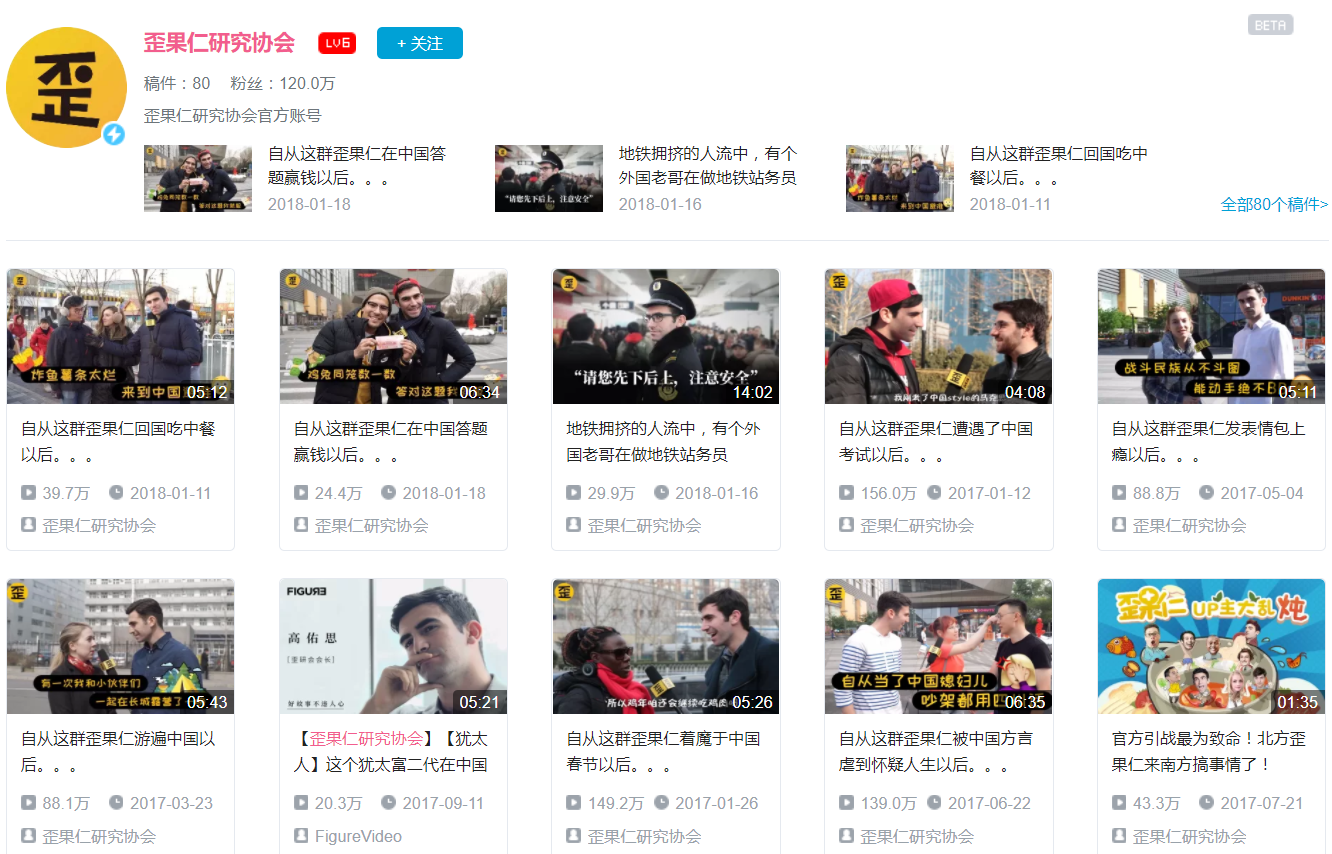Open the subway station worker video thumbnail 14:02
1332x854 pixels.
666,336
